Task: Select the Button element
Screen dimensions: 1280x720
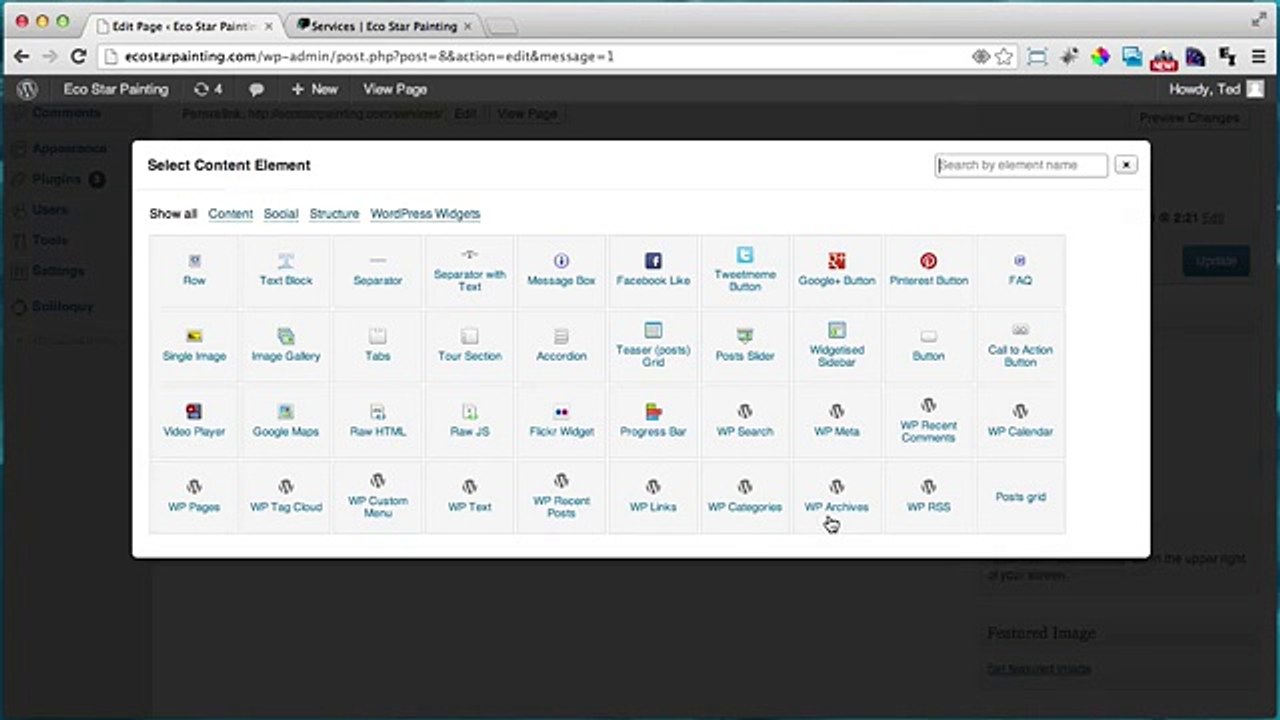Action: click(929, 346)
